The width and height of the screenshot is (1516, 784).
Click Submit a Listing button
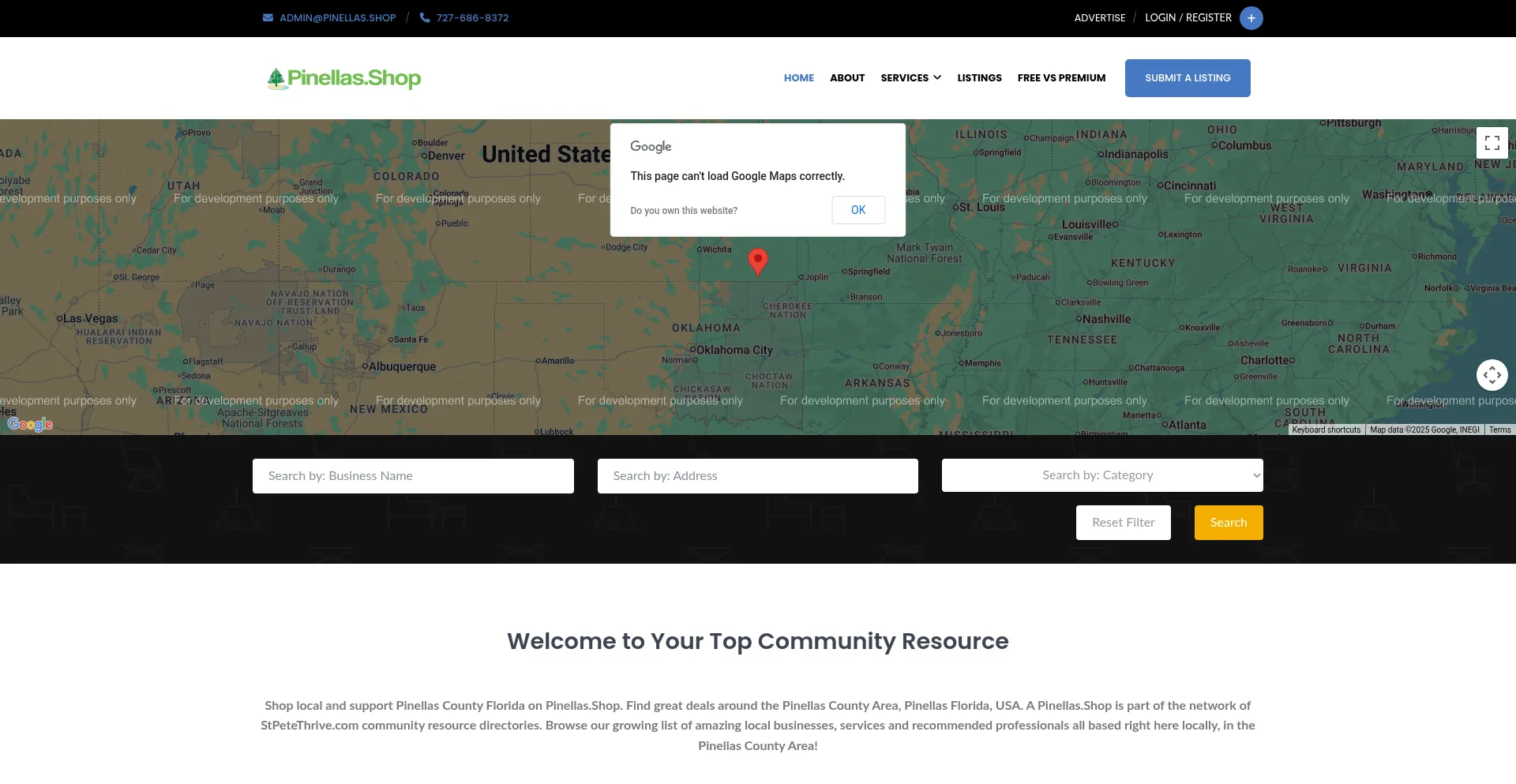click(x=1188, y=78)
